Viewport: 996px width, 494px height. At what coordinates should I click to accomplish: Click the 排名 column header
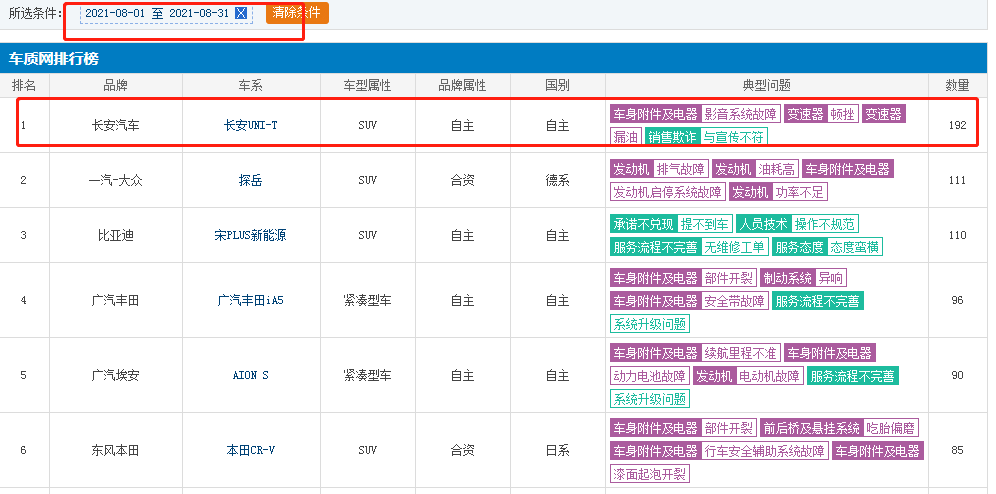point(24,85)
